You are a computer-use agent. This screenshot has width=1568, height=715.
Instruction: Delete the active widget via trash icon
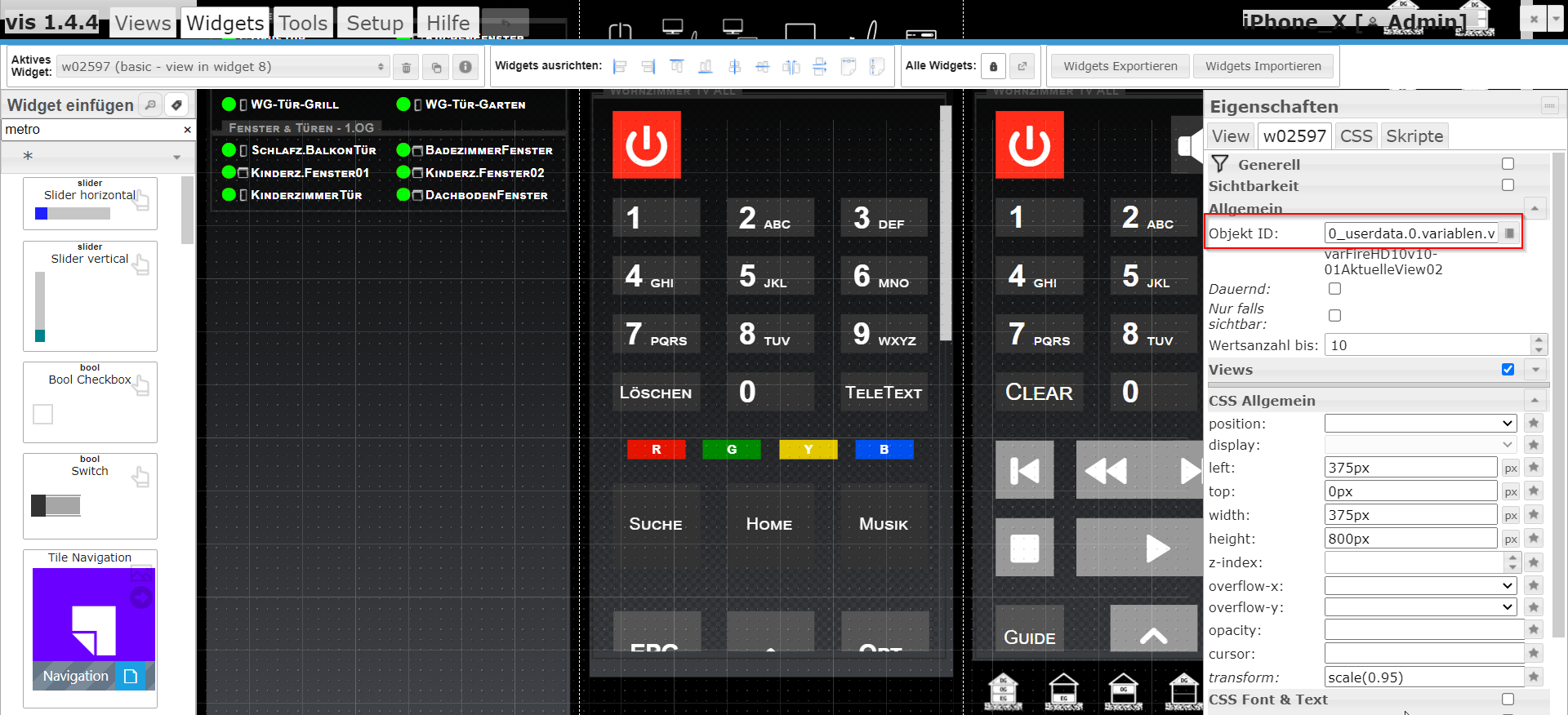(406, 67)
